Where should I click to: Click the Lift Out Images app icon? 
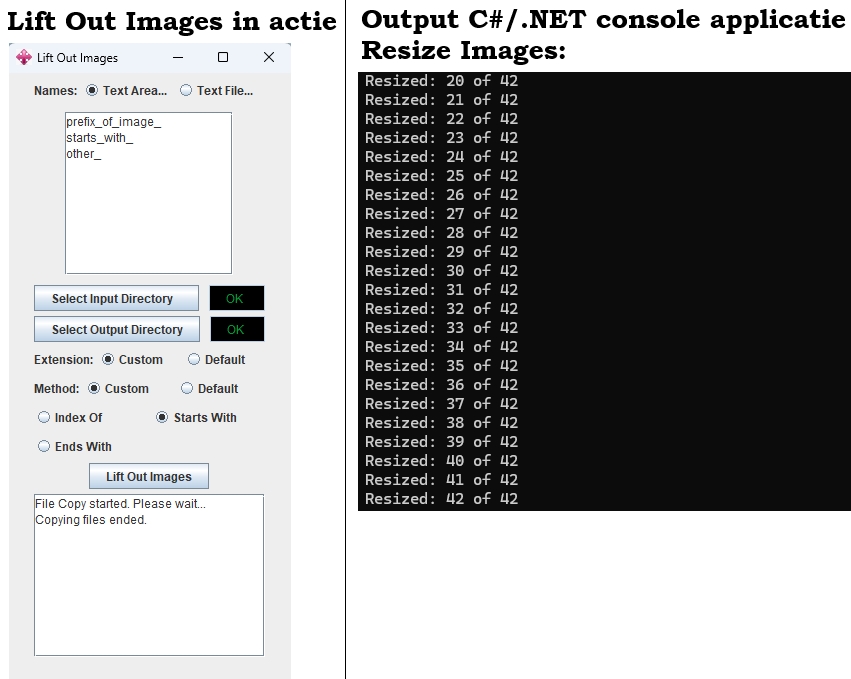24,58
